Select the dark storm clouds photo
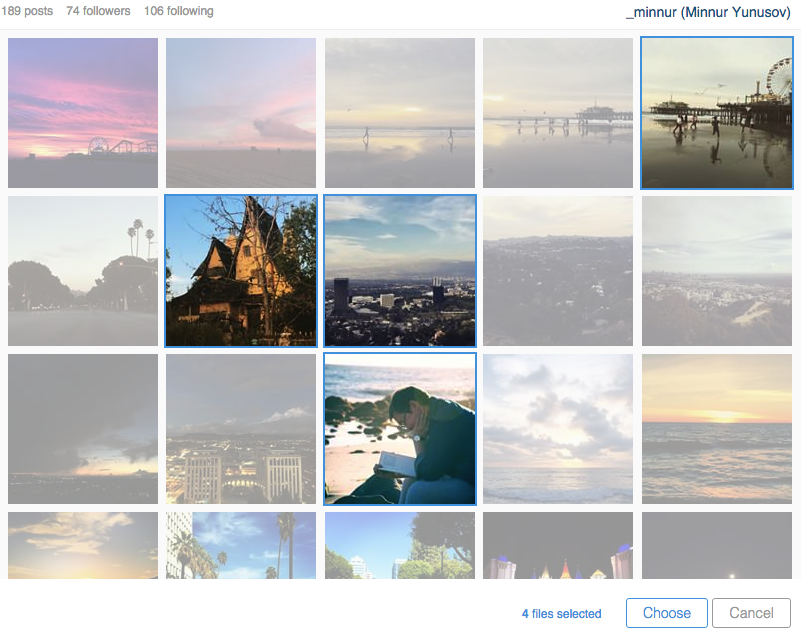The width and height of the screenshot is (801, 642). pyautogui.click(x=83, y=429)
